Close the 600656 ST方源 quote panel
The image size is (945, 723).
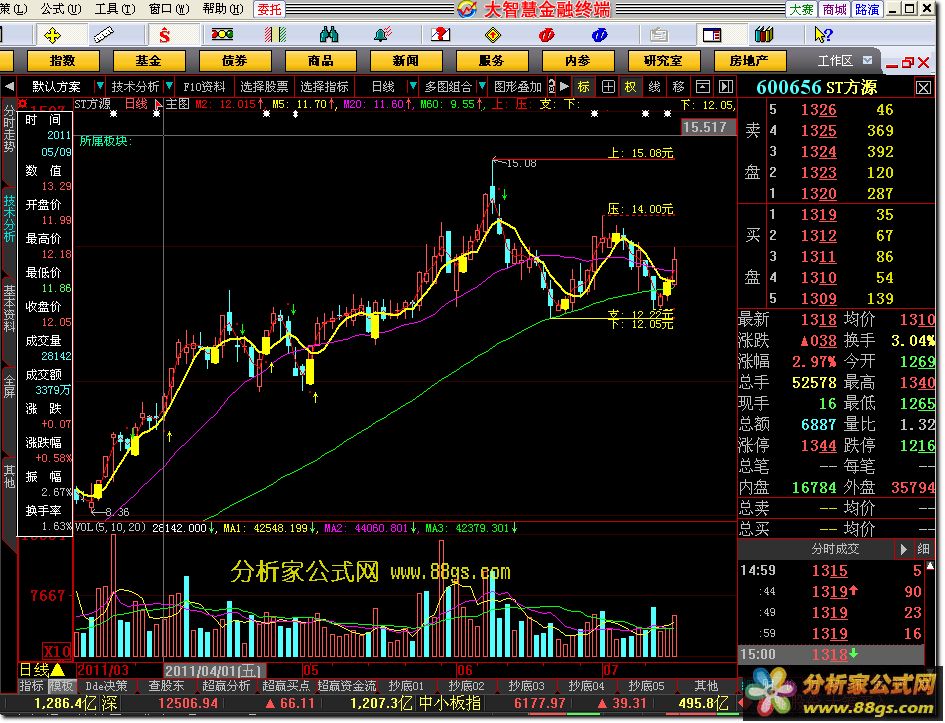coord(923,87)
